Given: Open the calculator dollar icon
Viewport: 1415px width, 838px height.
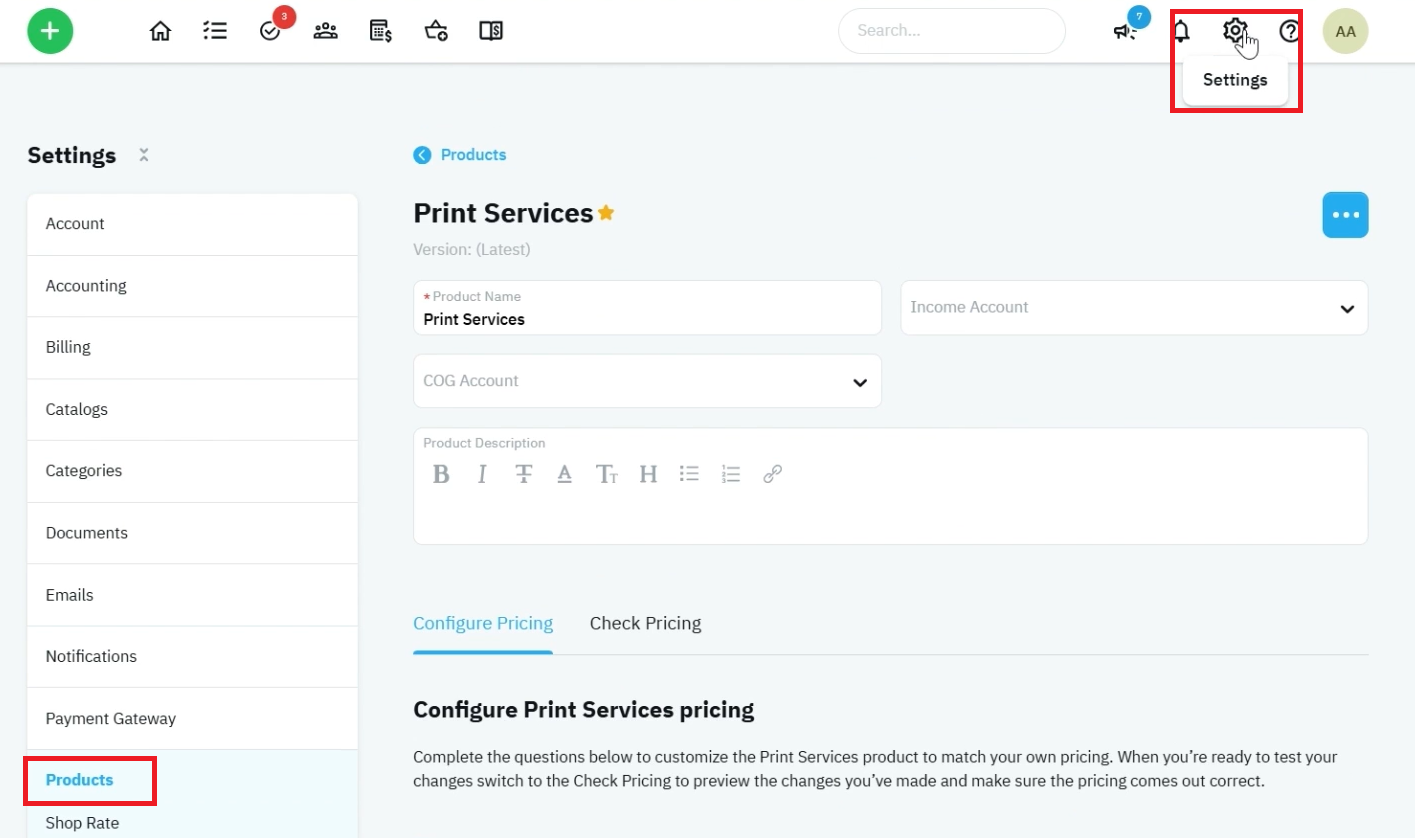Looking at the screenshot, I should (x=380, y=31).
